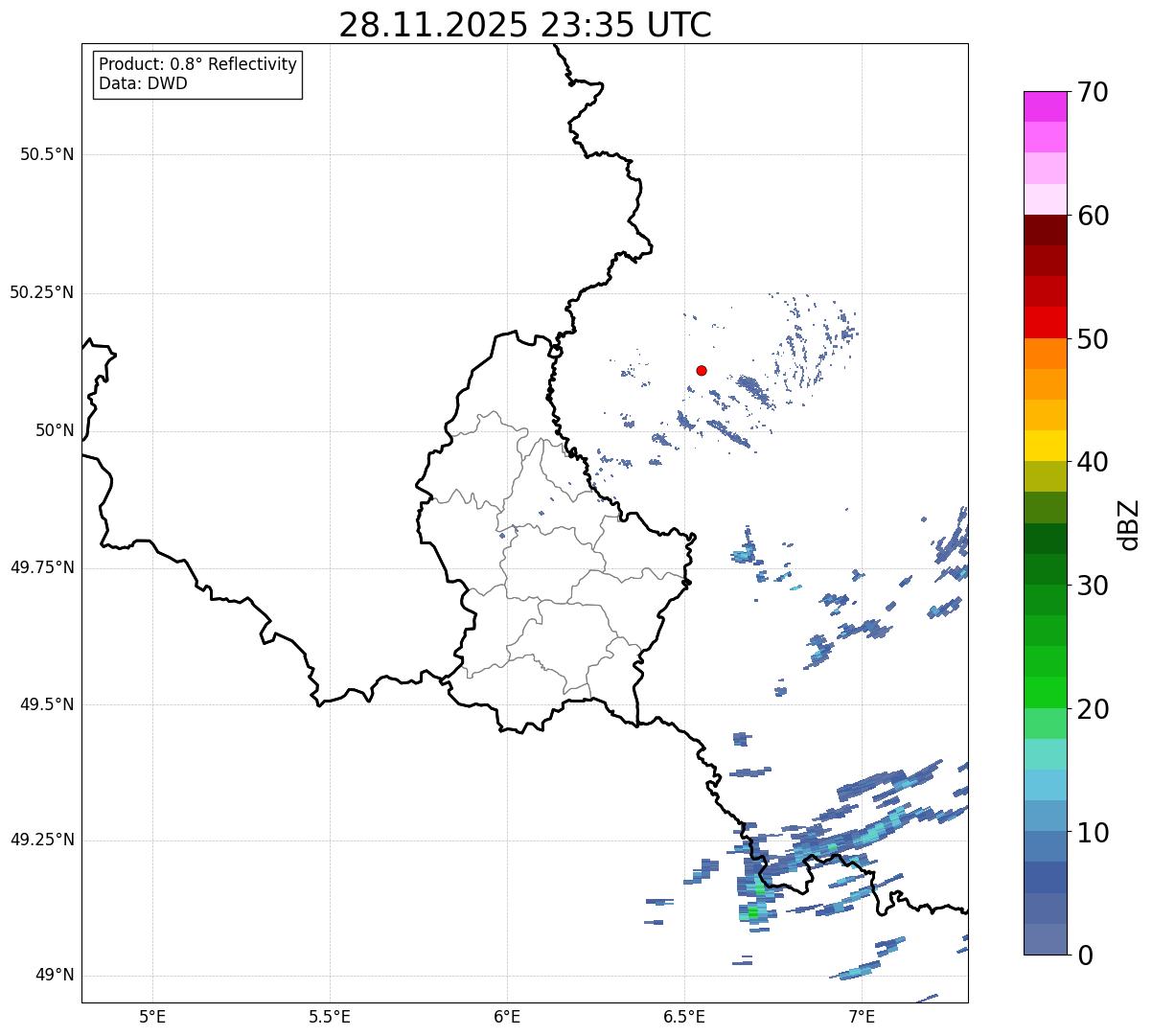The image size is (1152, 1036).
Task: Click the "Data: DWD" text
Action: [143, 83]
